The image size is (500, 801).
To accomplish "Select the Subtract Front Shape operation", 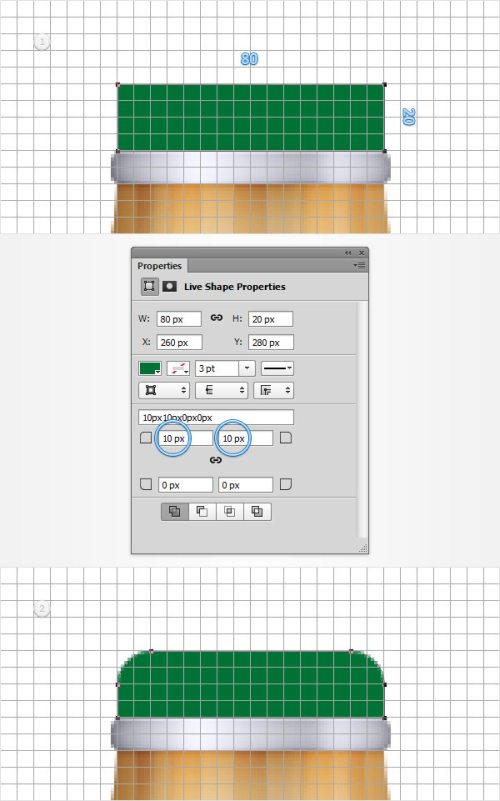I will (202, 511).
